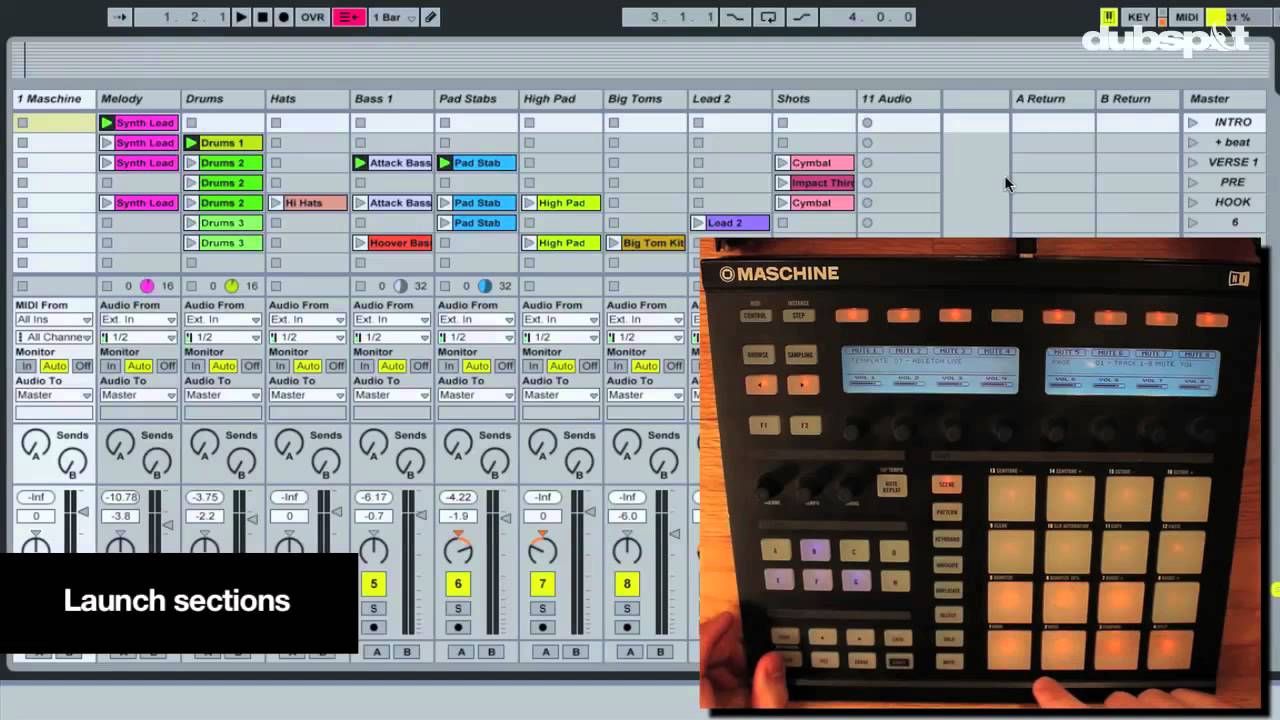Click the transport Play button
Viewport: 1280px width, 720px height.
coord(241,17)
